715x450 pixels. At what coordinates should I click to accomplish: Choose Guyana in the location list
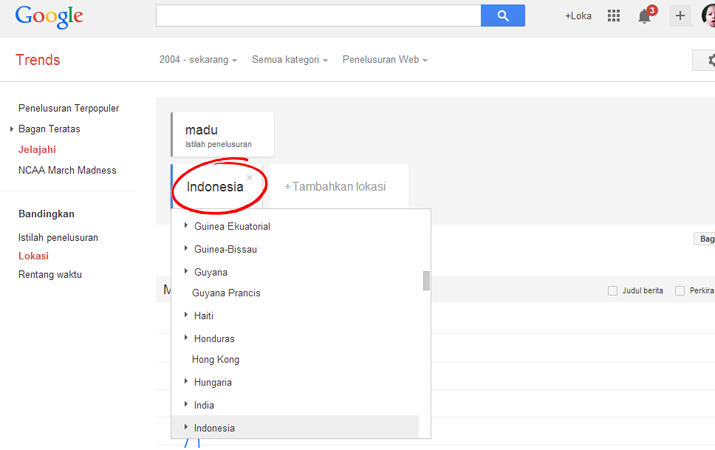click(x=211, y=273)
